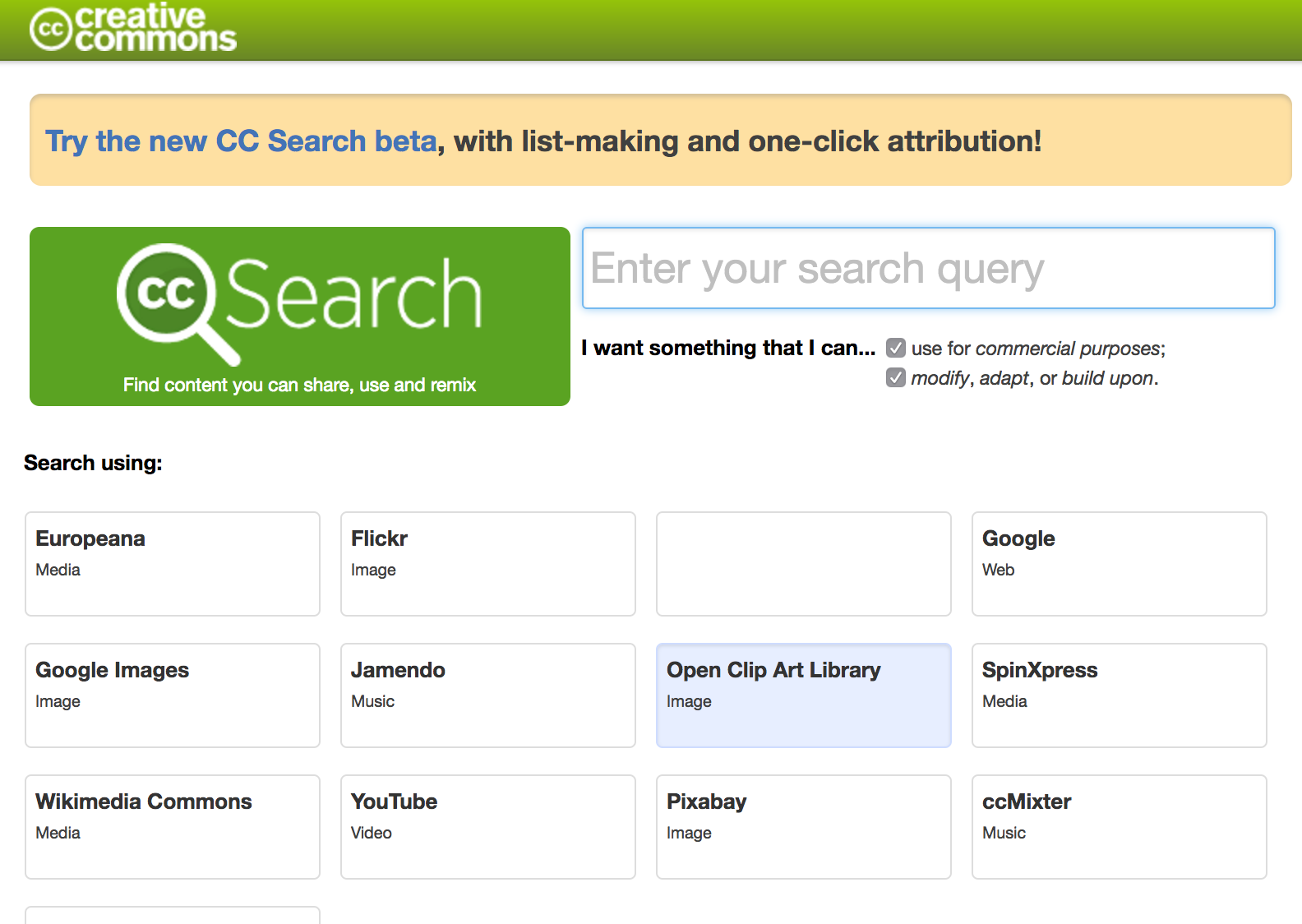Select ccMixter music source
1302x924 pixels.
[1120, 827]
